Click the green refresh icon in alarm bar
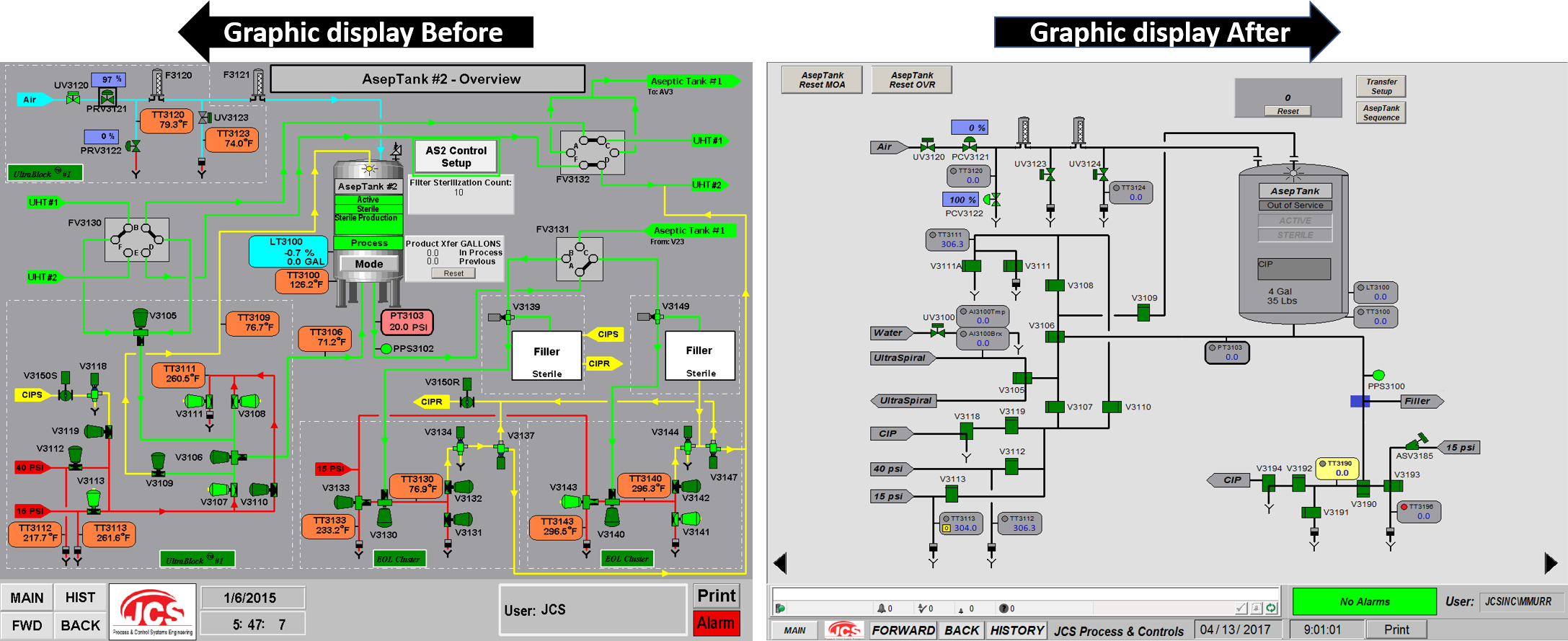1568x641 pixels. [1271, 608]
